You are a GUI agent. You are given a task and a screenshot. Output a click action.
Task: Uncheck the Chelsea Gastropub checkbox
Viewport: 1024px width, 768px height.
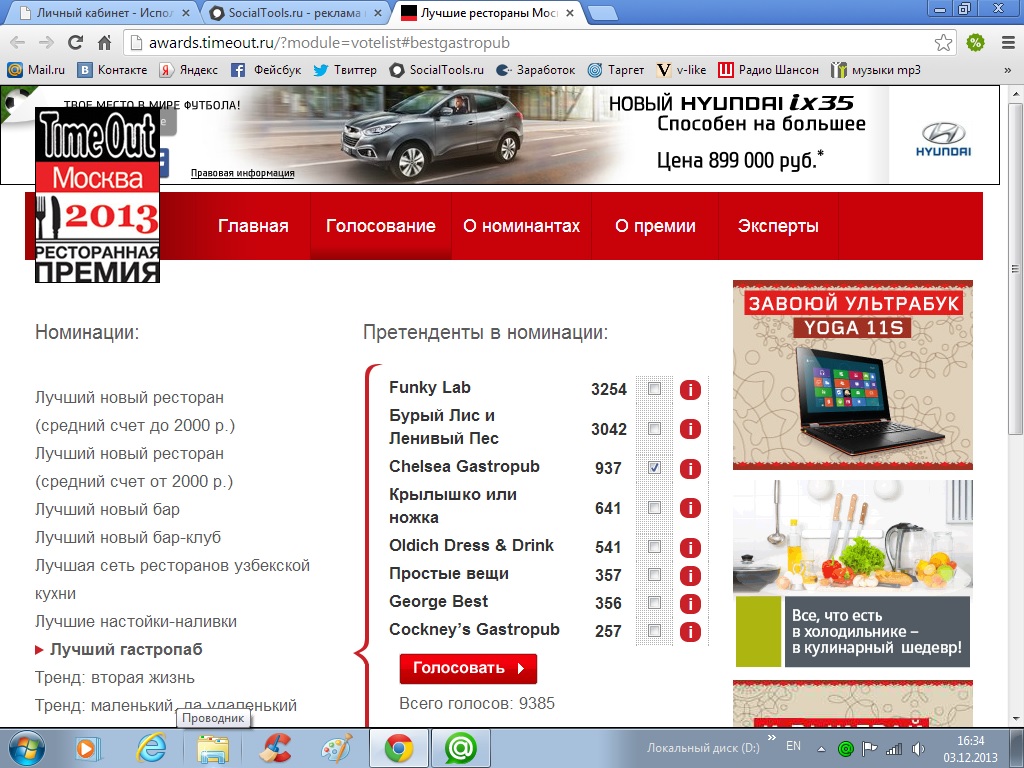click(x=654, y=468)
